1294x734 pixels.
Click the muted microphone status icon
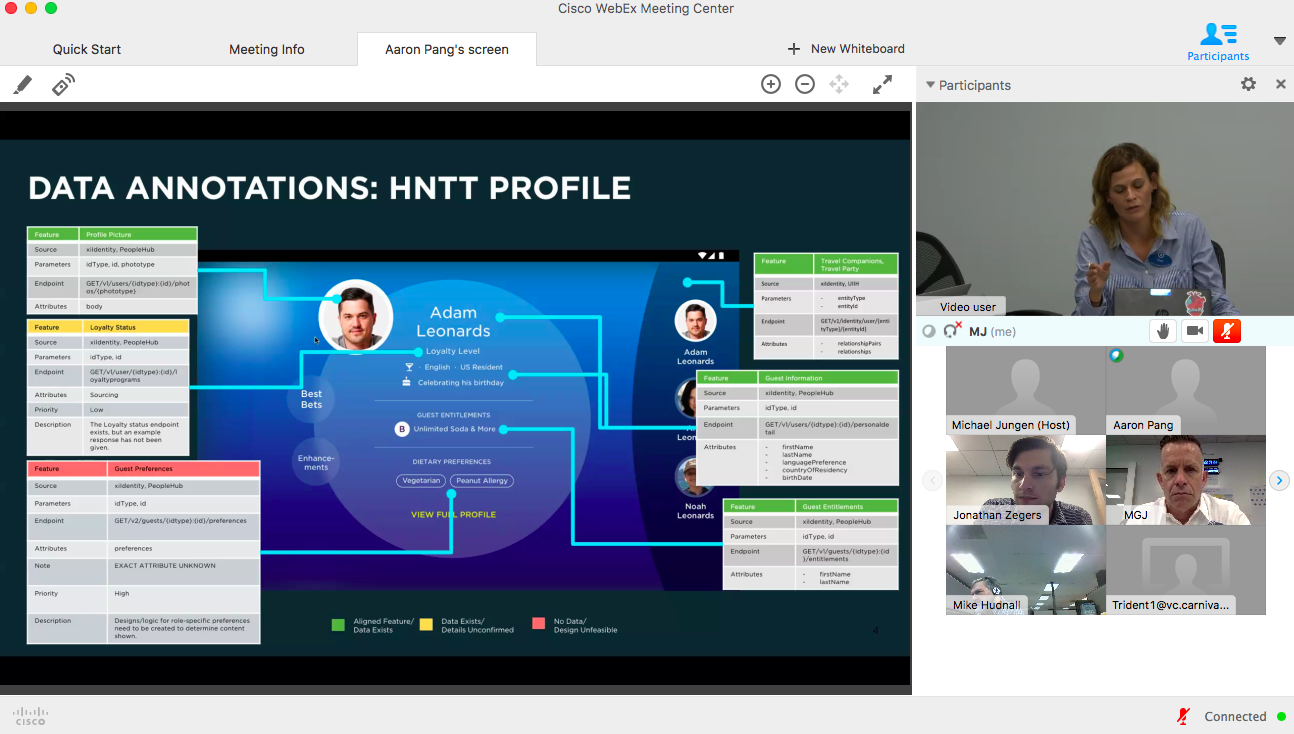click(1184, 716)
